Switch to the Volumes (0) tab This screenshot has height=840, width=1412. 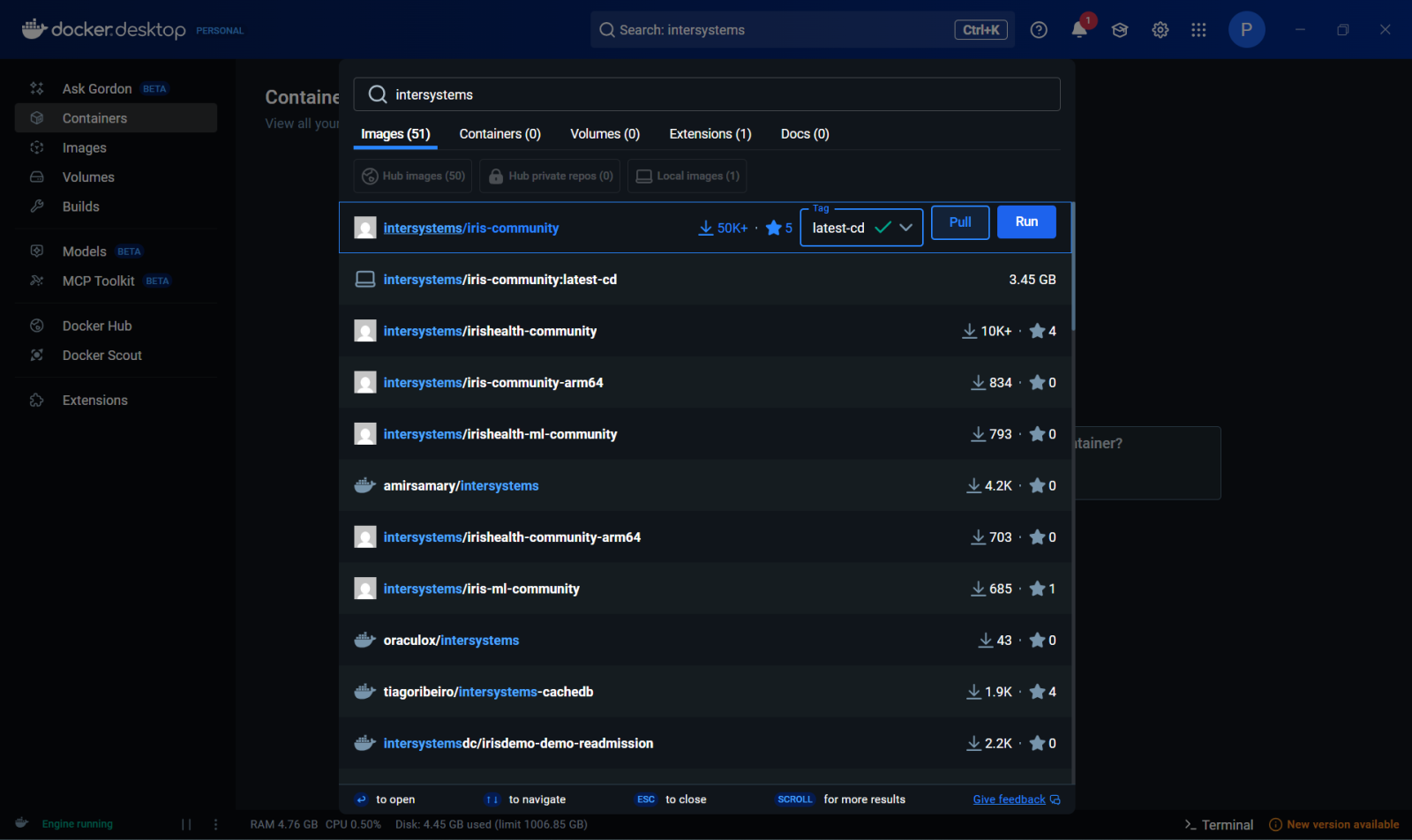click(x=605, y=134)
